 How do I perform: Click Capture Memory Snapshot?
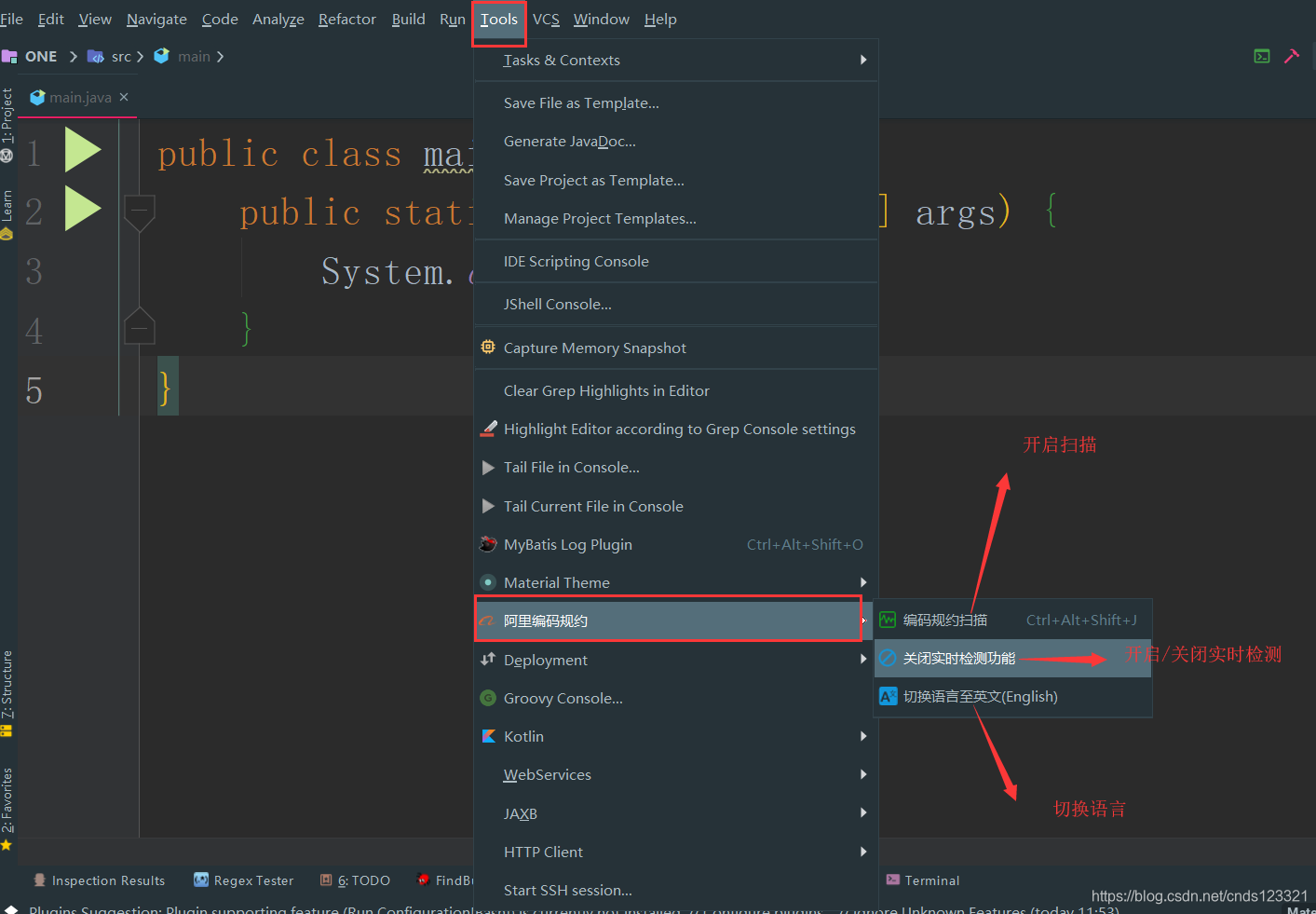(x=676, y=348)
